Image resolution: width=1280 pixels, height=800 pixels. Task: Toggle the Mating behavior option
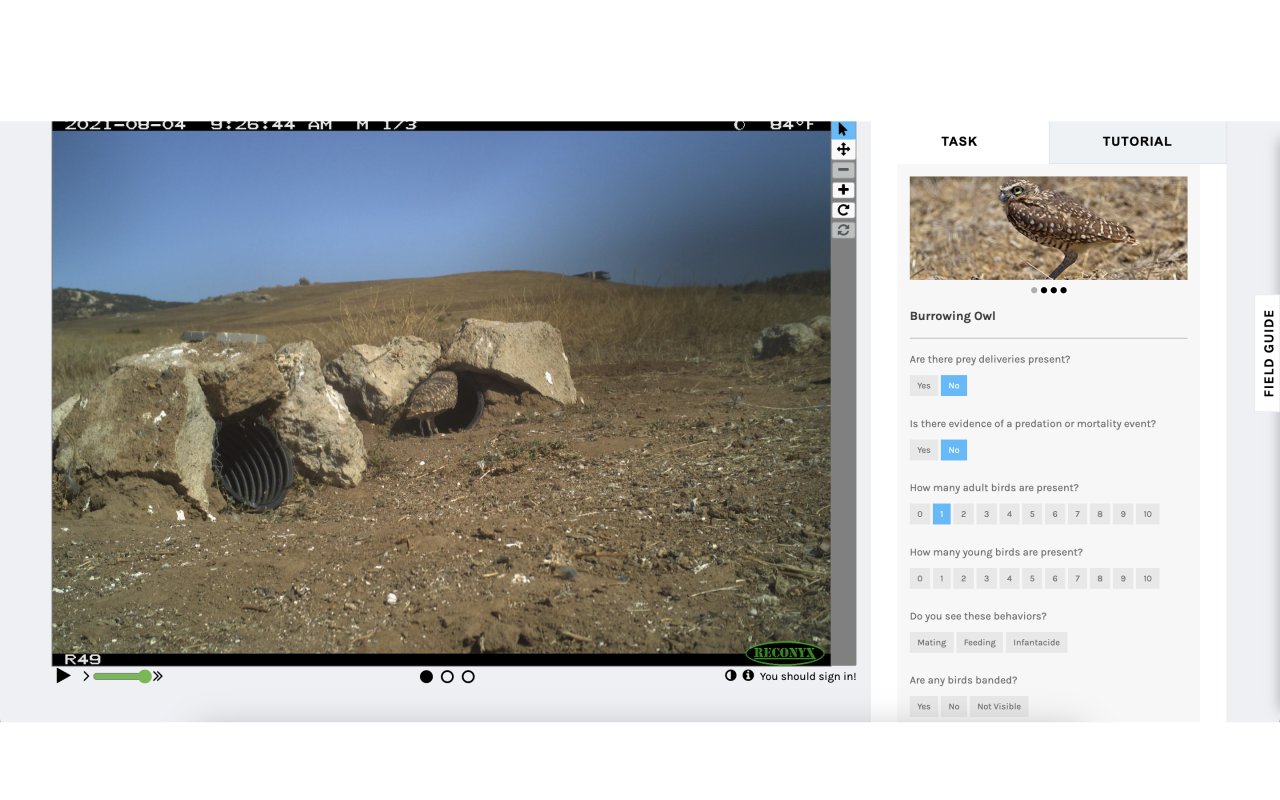click(x=932, y=642)
